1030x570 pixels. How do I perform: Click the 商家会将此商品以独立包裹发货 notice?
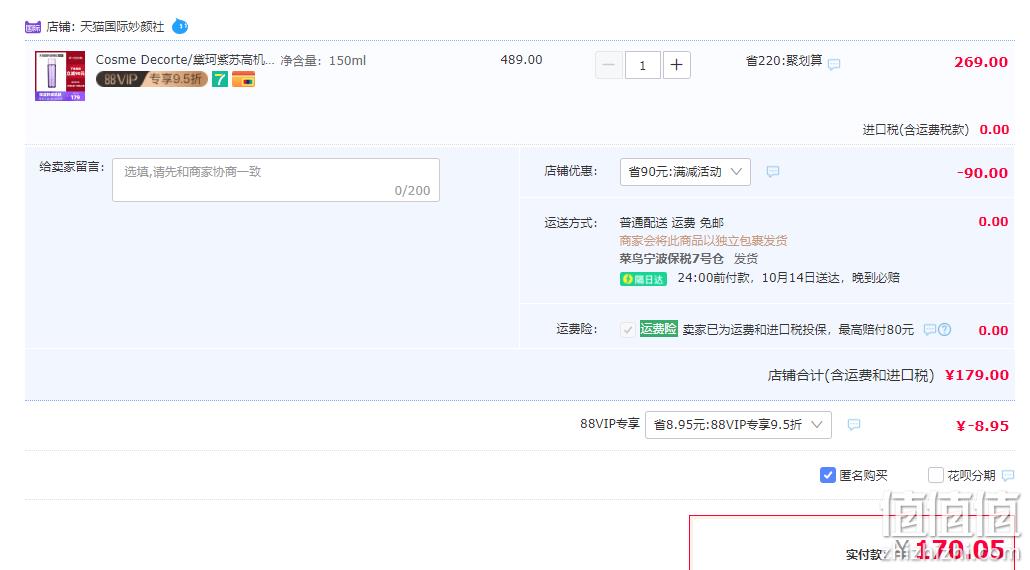click(704, 241)
